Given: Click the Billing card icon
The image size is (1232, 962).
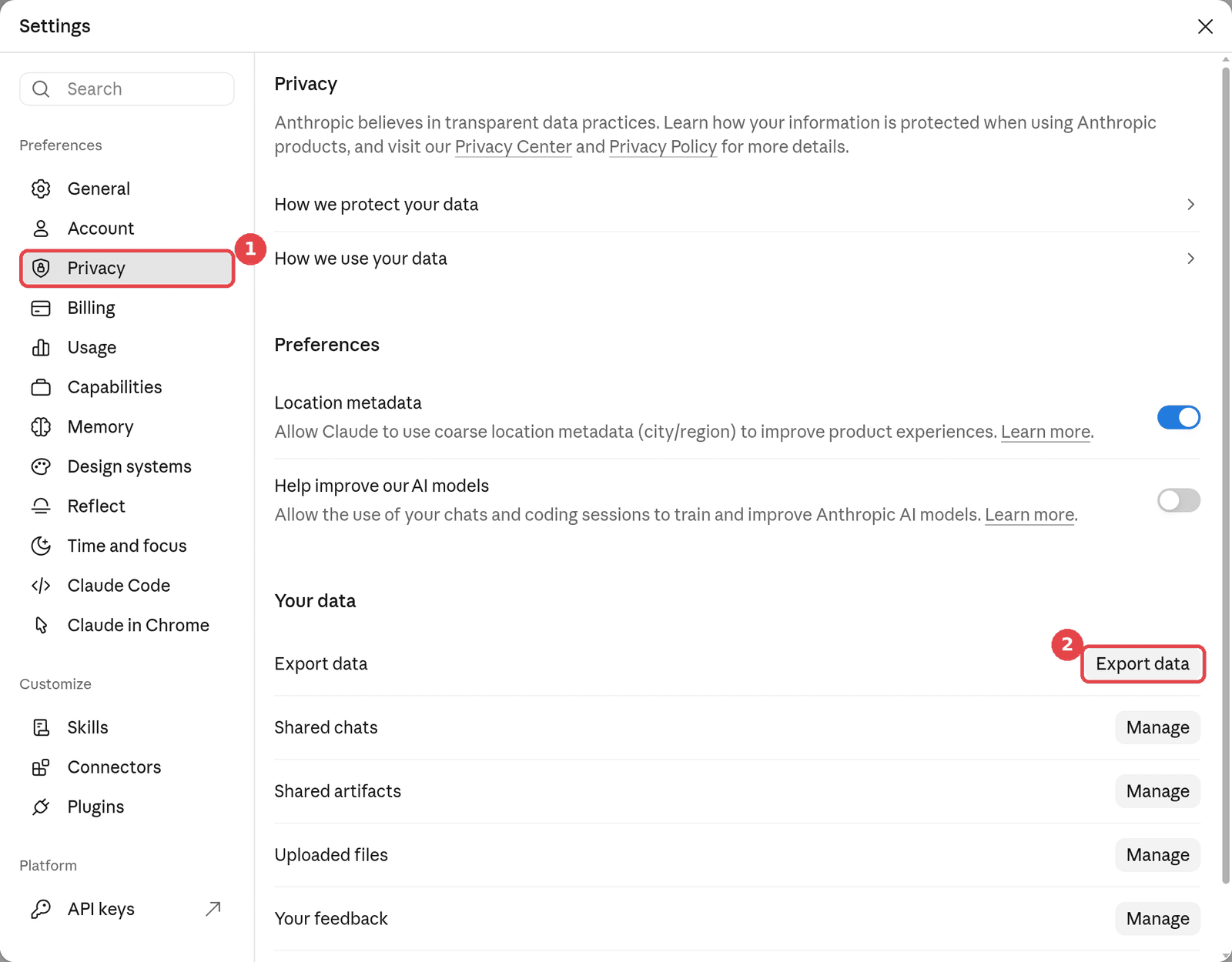Looking at the screenshot, I should (x=41, y=308).
